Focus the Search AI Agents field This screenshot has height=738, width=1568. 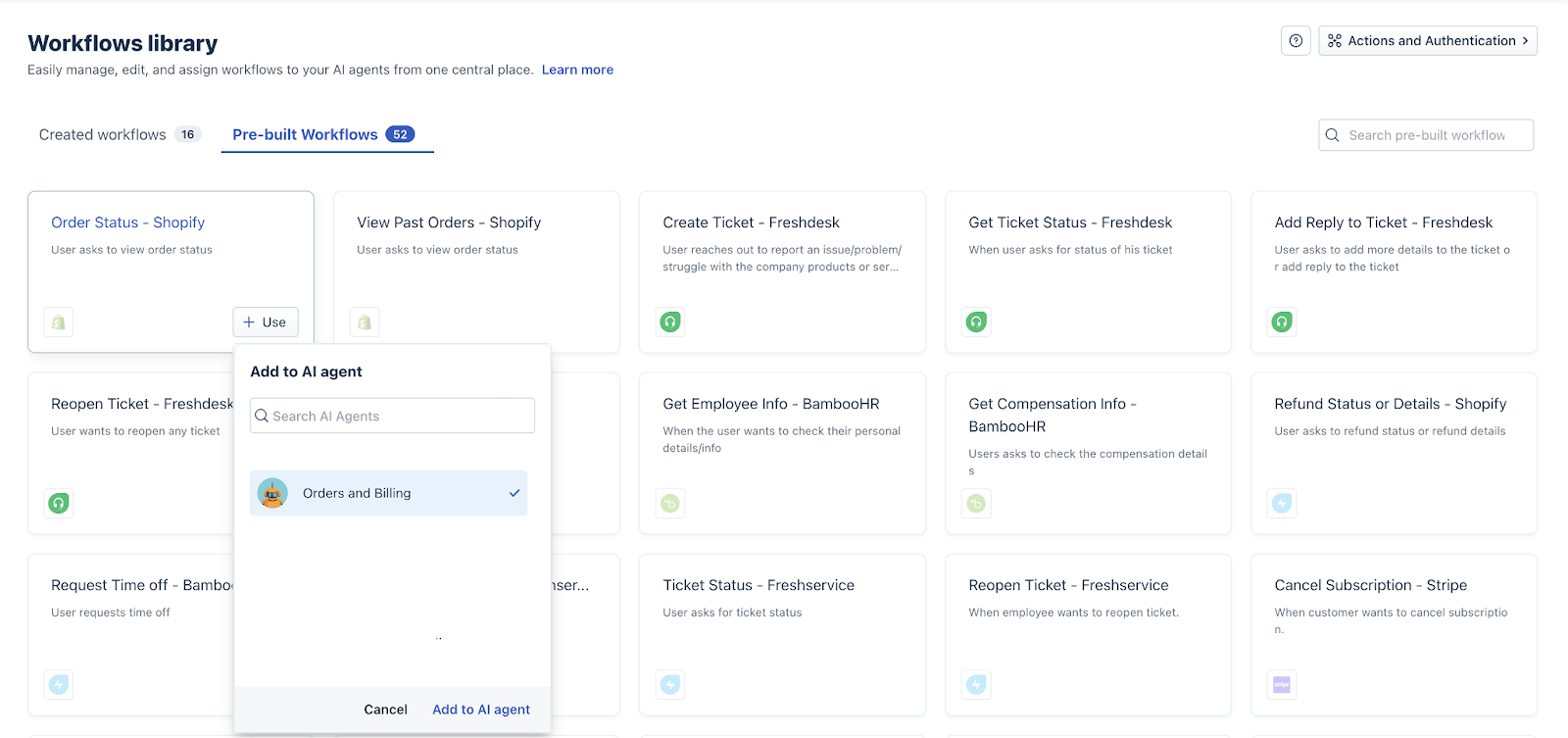pyautogui.click(x=392, y=416)
